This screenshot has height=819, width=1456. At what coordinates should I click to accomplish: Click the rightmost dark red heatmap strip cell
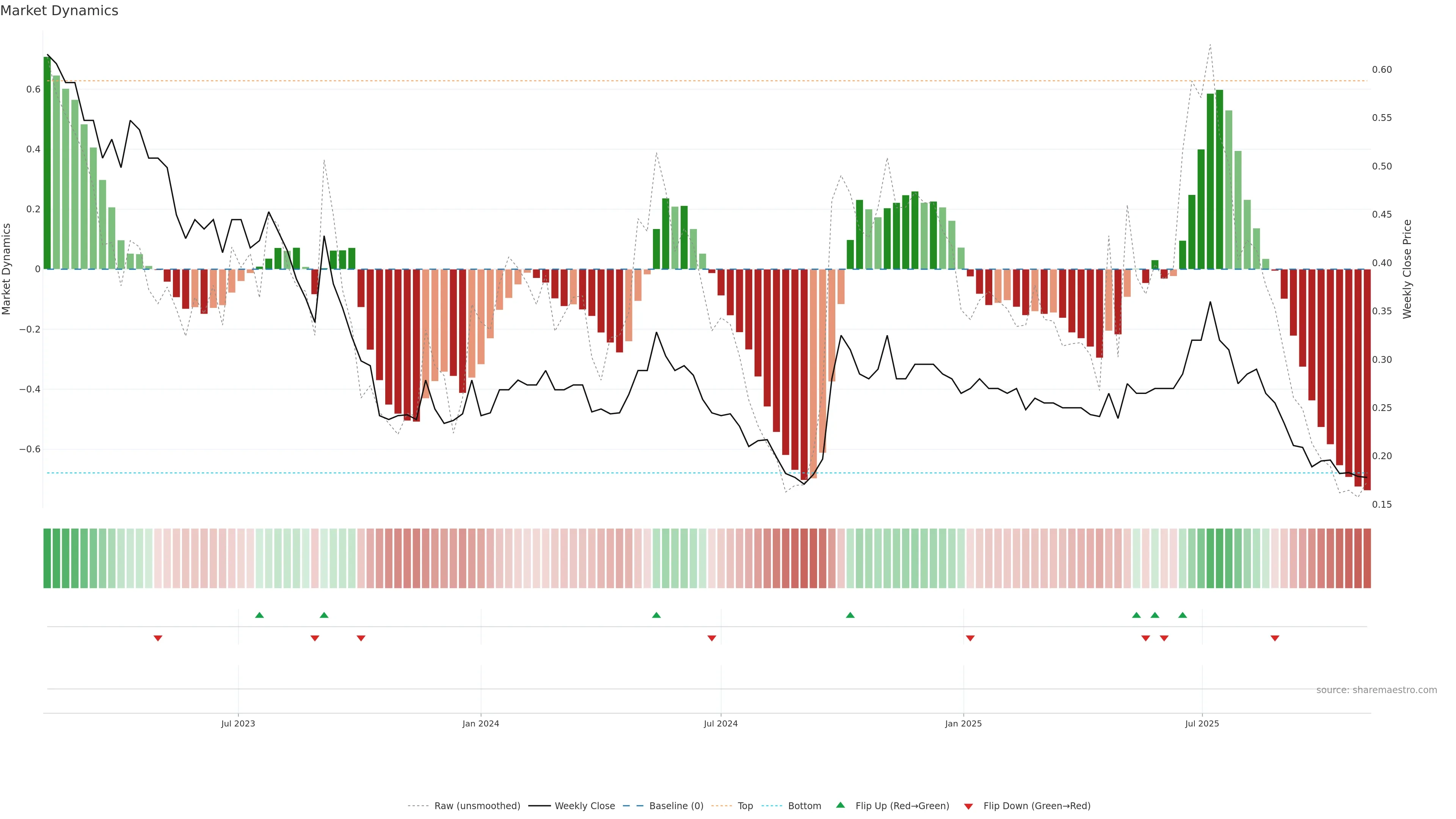pos(1367,559)
